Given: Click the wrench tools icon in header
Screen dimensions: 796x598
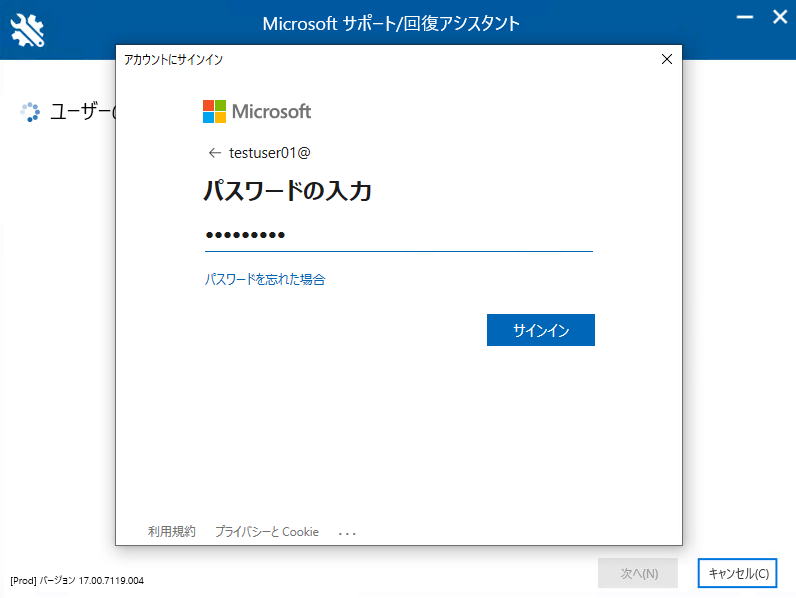Looking at the screenshot, I should point(27,30).
